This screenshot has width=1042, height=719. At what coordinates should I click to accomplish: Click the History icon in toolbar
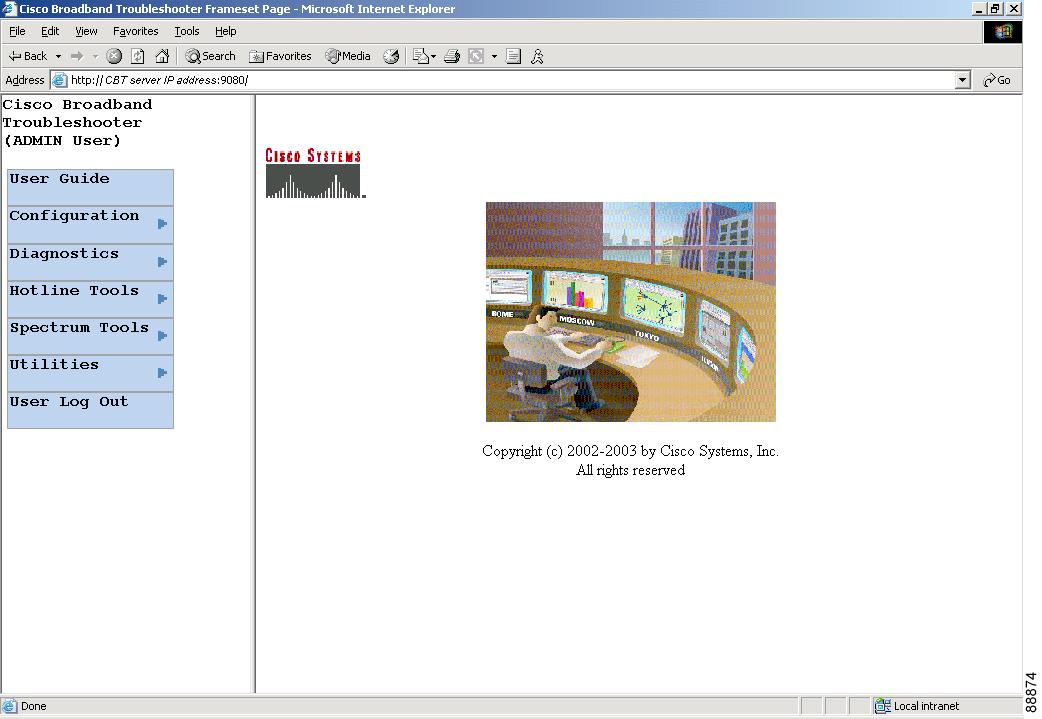point(391,56)
